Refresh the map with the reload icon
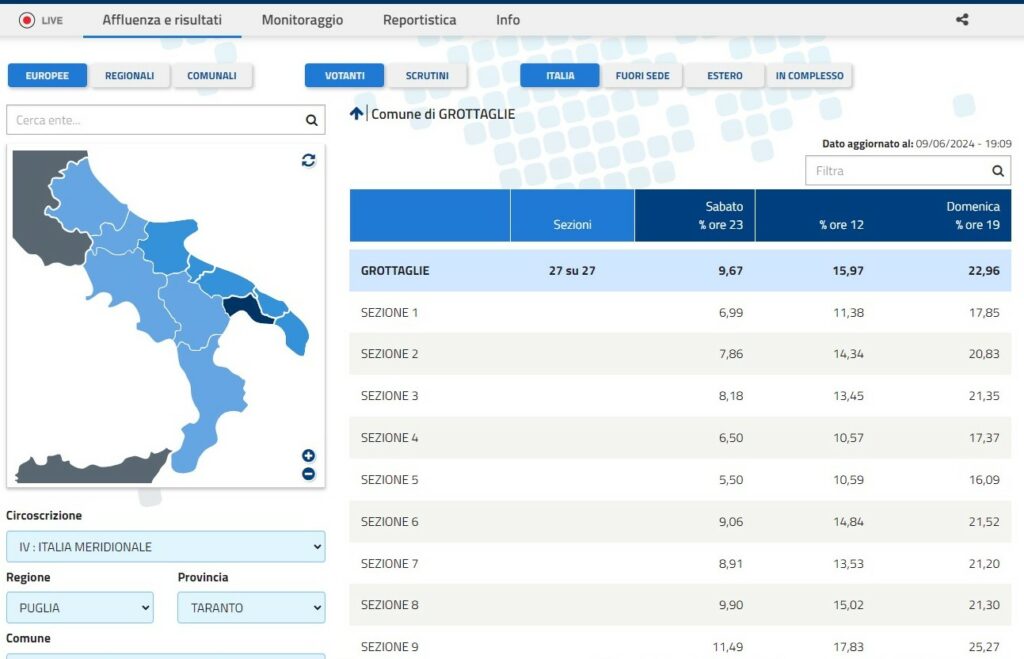 (308, 160)
